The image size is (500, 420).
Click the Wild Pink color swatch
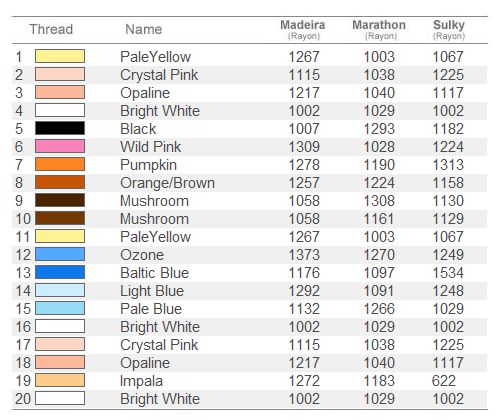pyautogui.click(x=60, y=146)
